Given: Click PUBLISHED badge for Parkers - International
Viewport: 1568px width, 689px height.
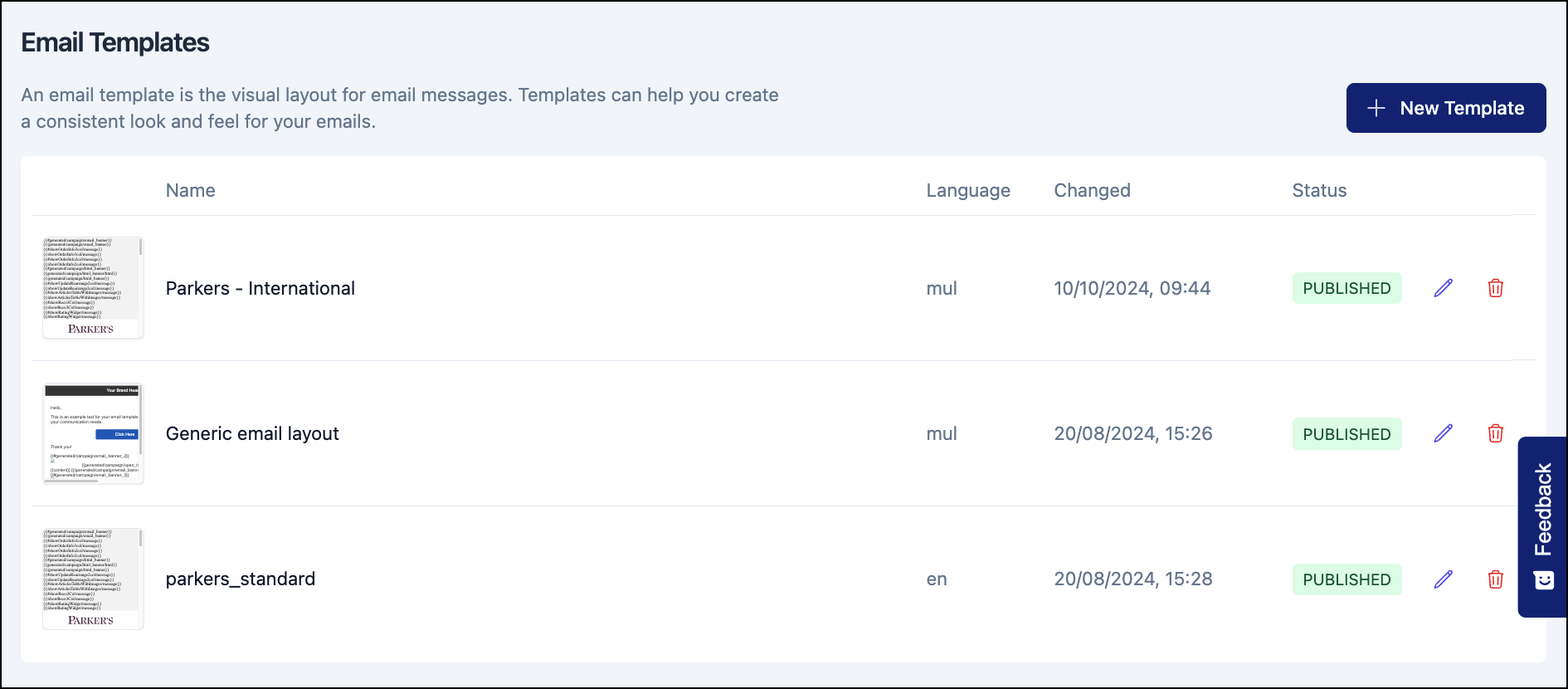Looking at the screenshot, I should (1346, 288).
